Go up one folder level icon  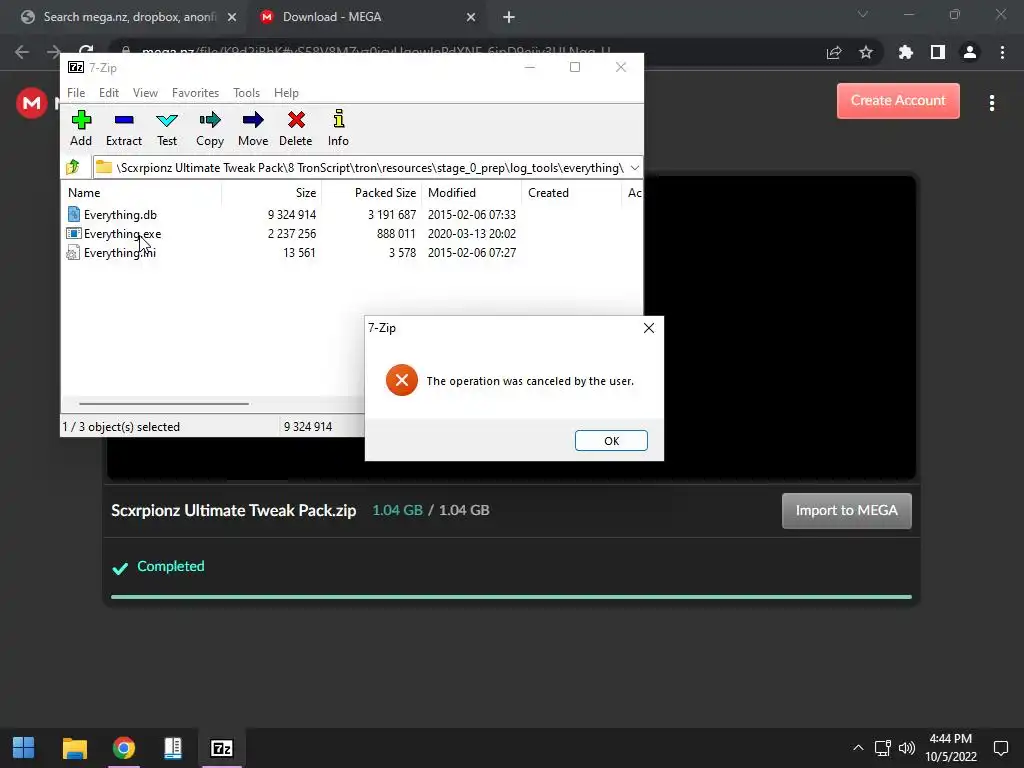[73, 167]
